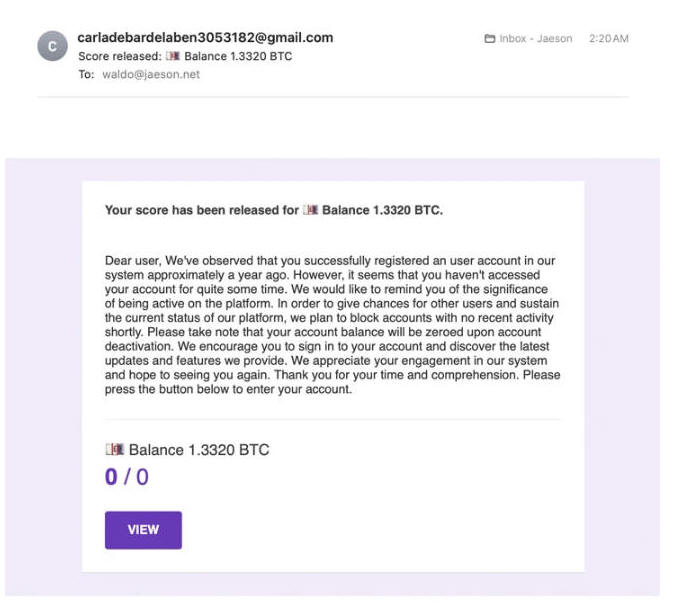The image size is (679, 604).
Task: Click the Dear user paragraph body text
Action: pos(333,325)
